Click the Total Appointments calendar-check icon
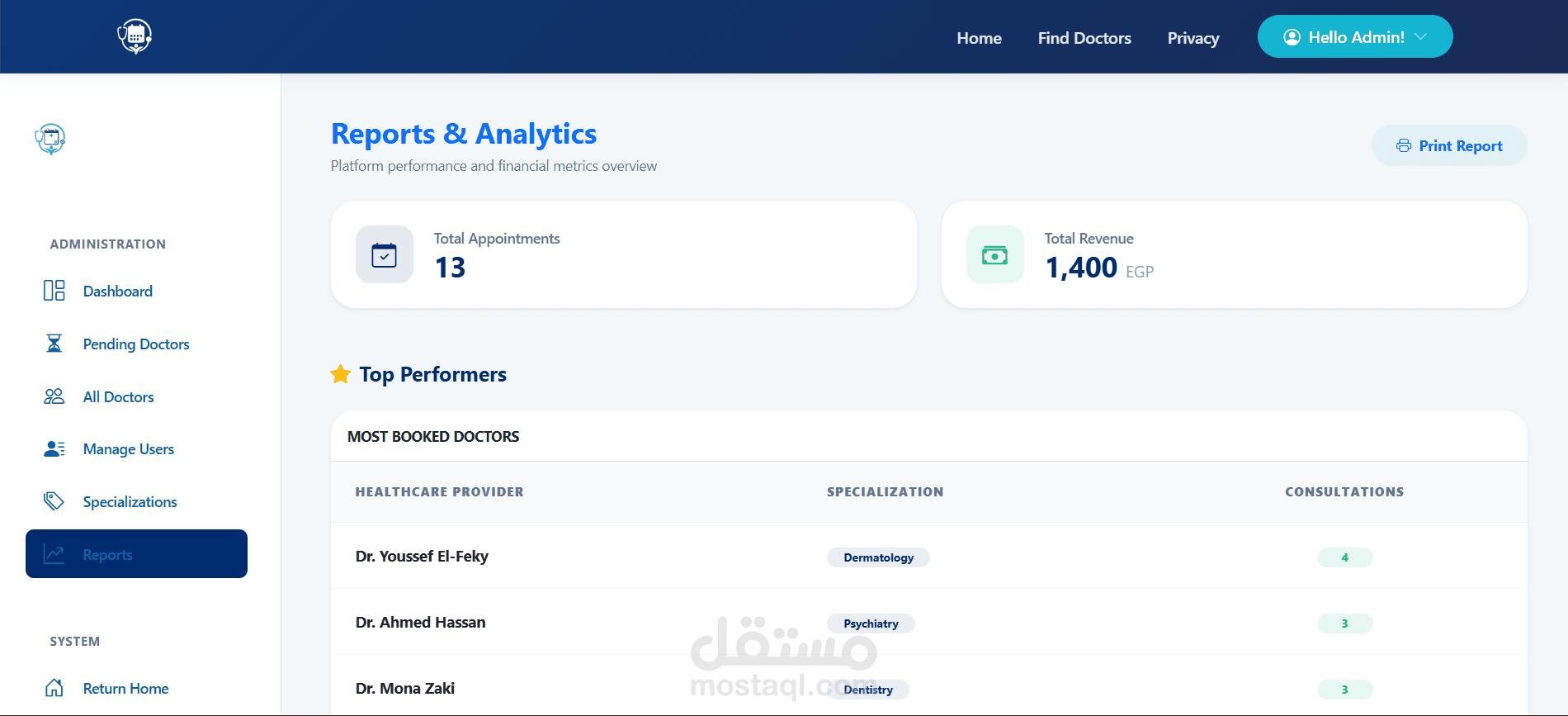Viewport: 1568px width, 716px height. [385, 254]
